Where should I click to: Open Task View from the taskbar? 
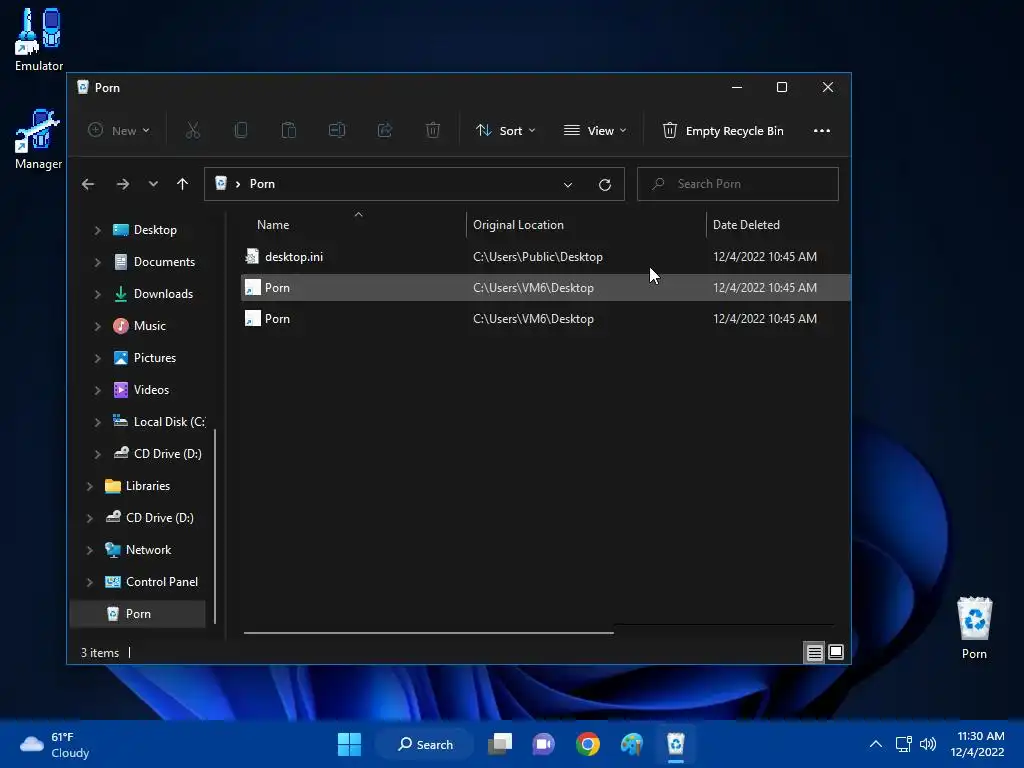(x=501, y=744)
